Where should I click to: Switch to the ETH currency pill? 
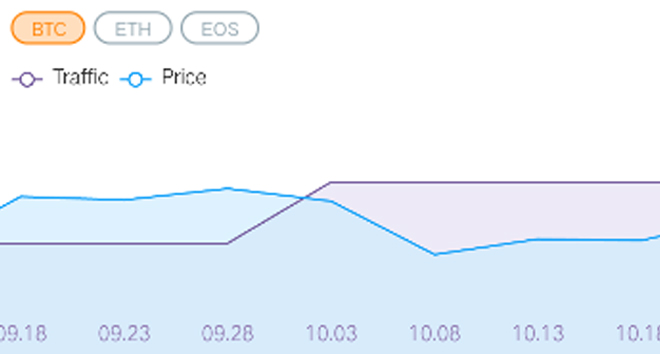tap(133, 28)
